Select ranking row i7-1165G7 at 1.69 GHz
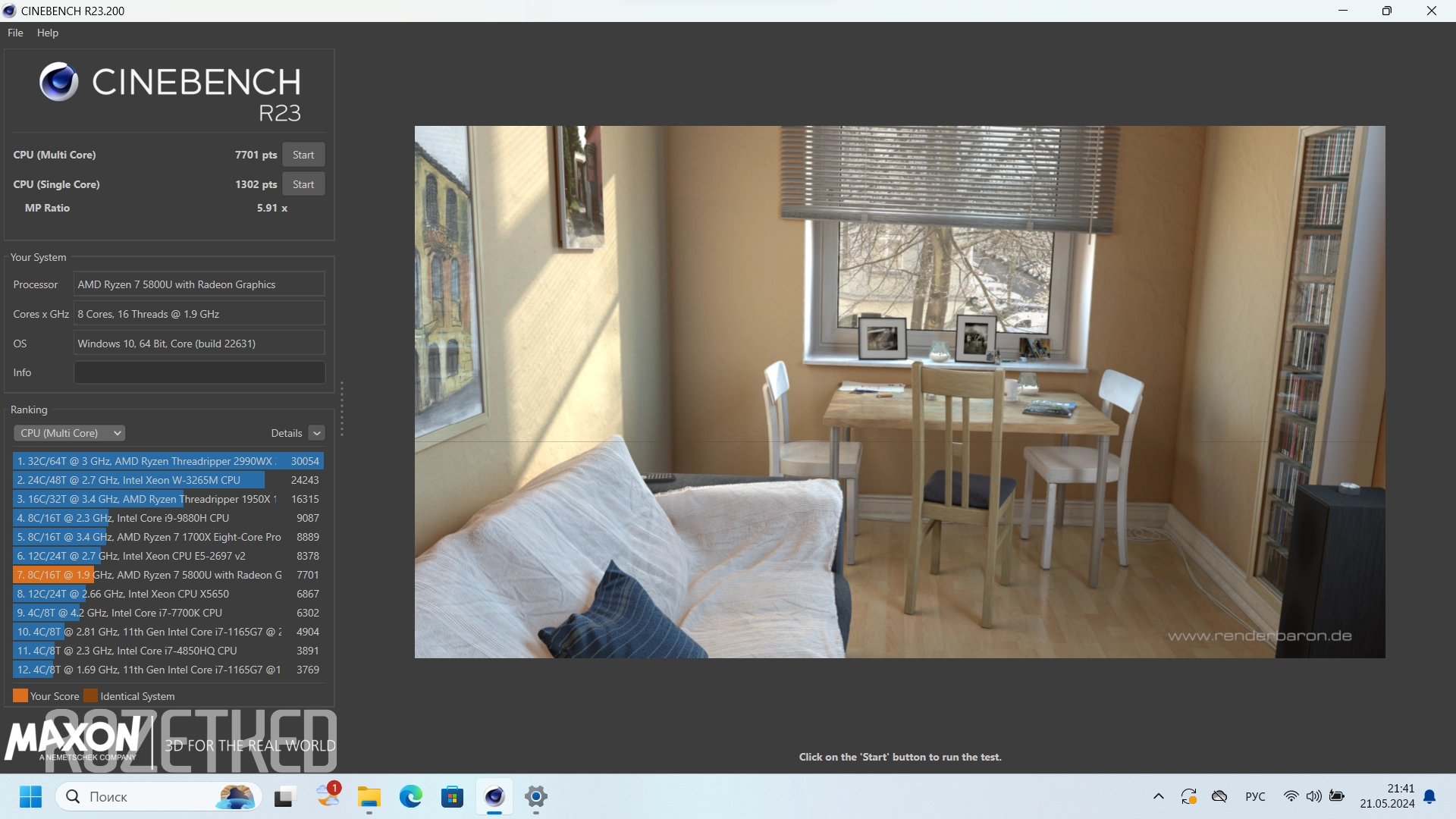The width and height of the screenshot is (1456, 819). coord(168,670)
